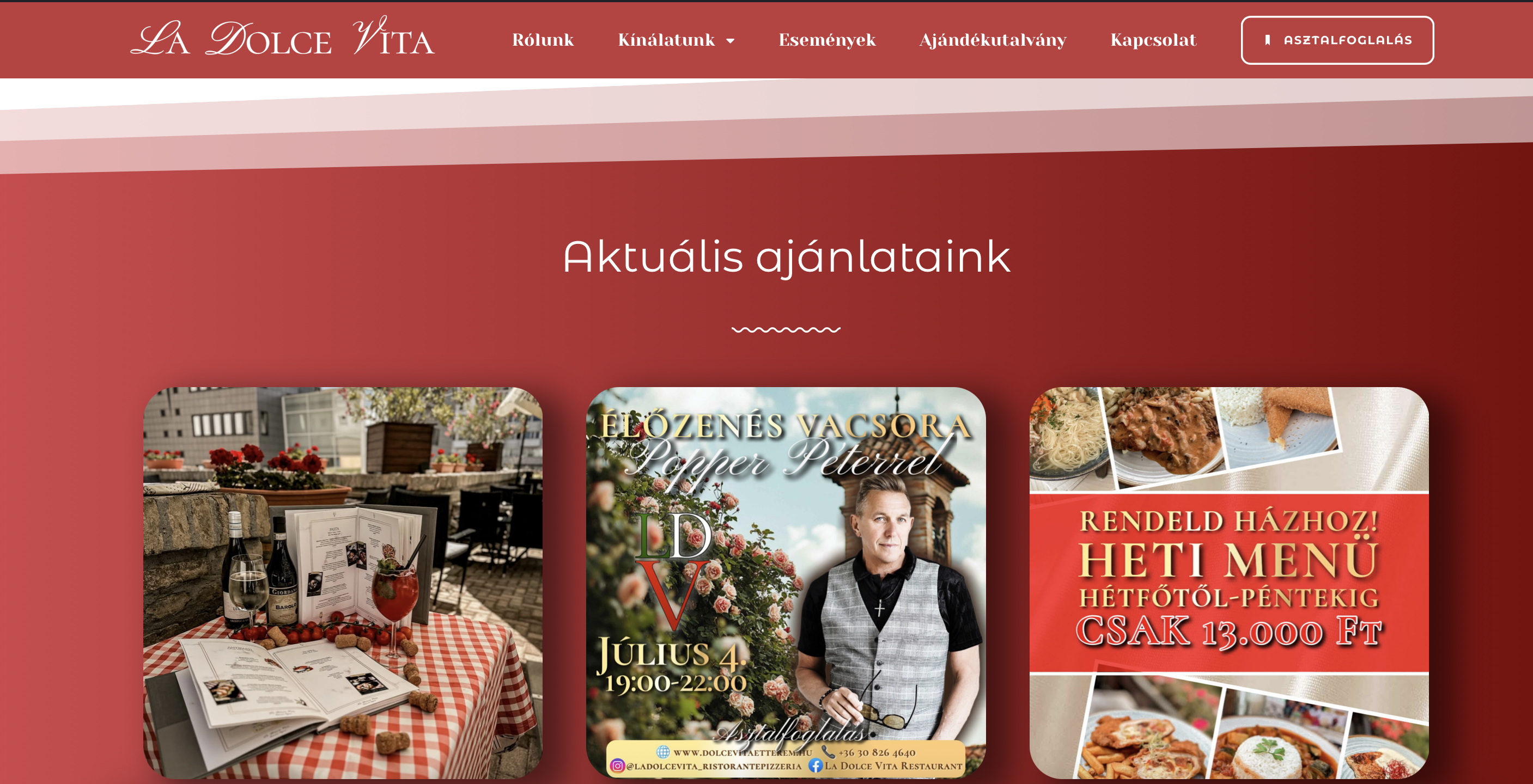Viewport: 1533px width, 784px height.
Task: Expand the Kínálatunk dropdown arrow
Action: pyautogui.click(x=730, y=40)
